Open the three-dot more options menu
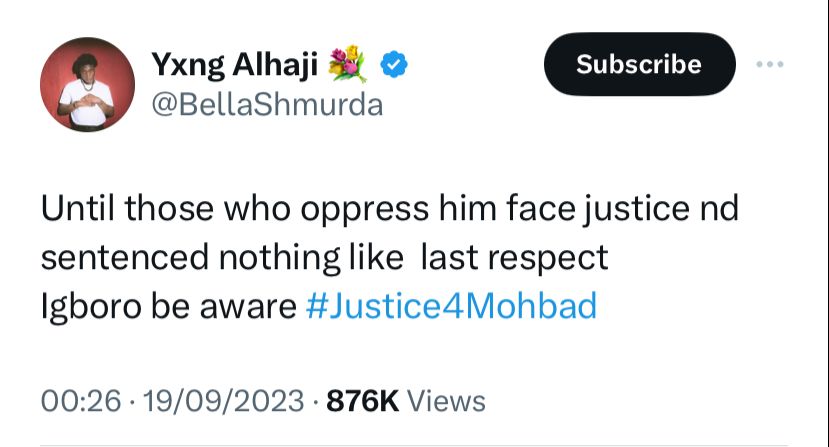The image size is (829, 447). coord(769,65)
